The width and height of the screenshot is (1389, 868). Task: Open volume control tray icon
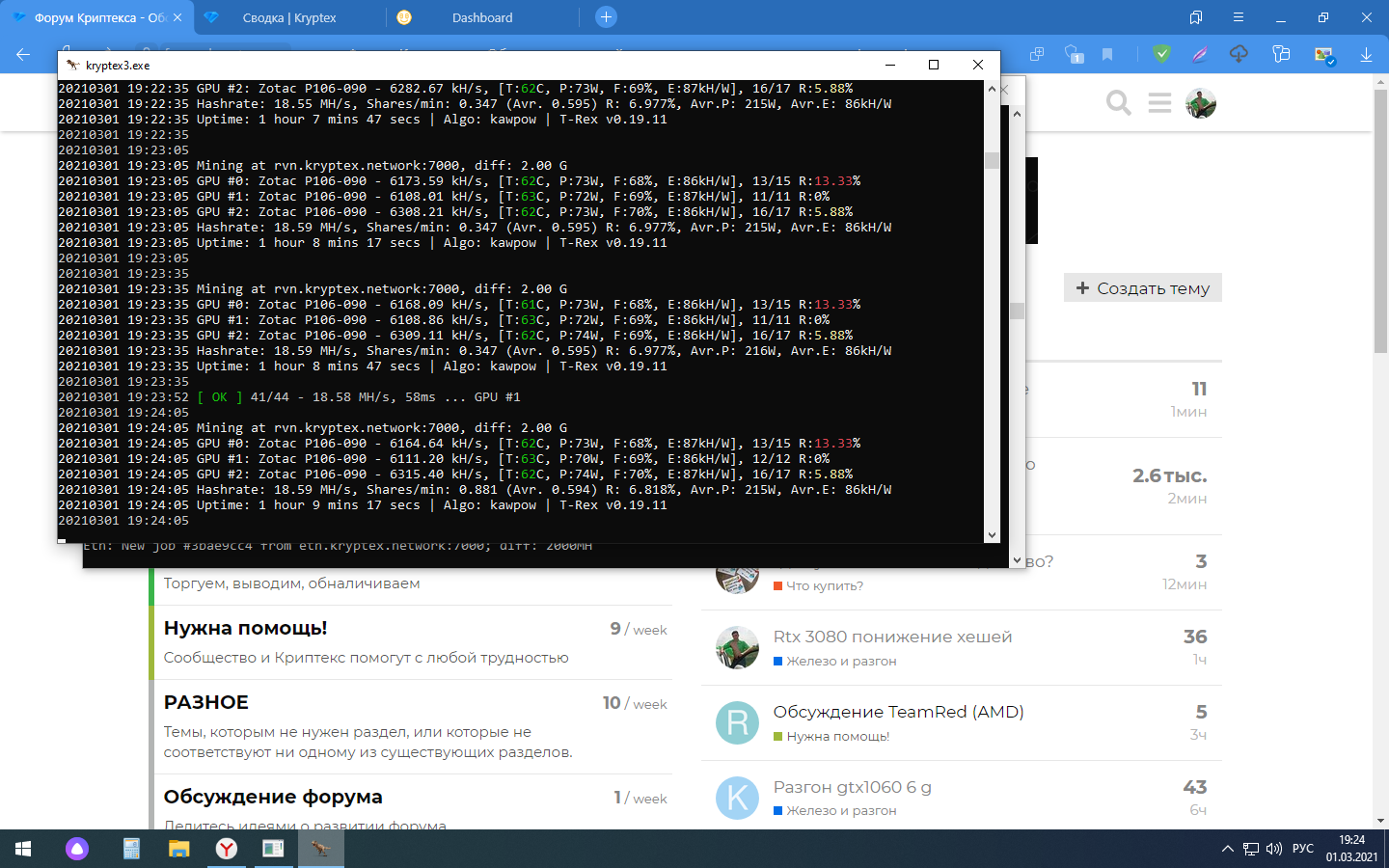click(x=1274, y=849)
